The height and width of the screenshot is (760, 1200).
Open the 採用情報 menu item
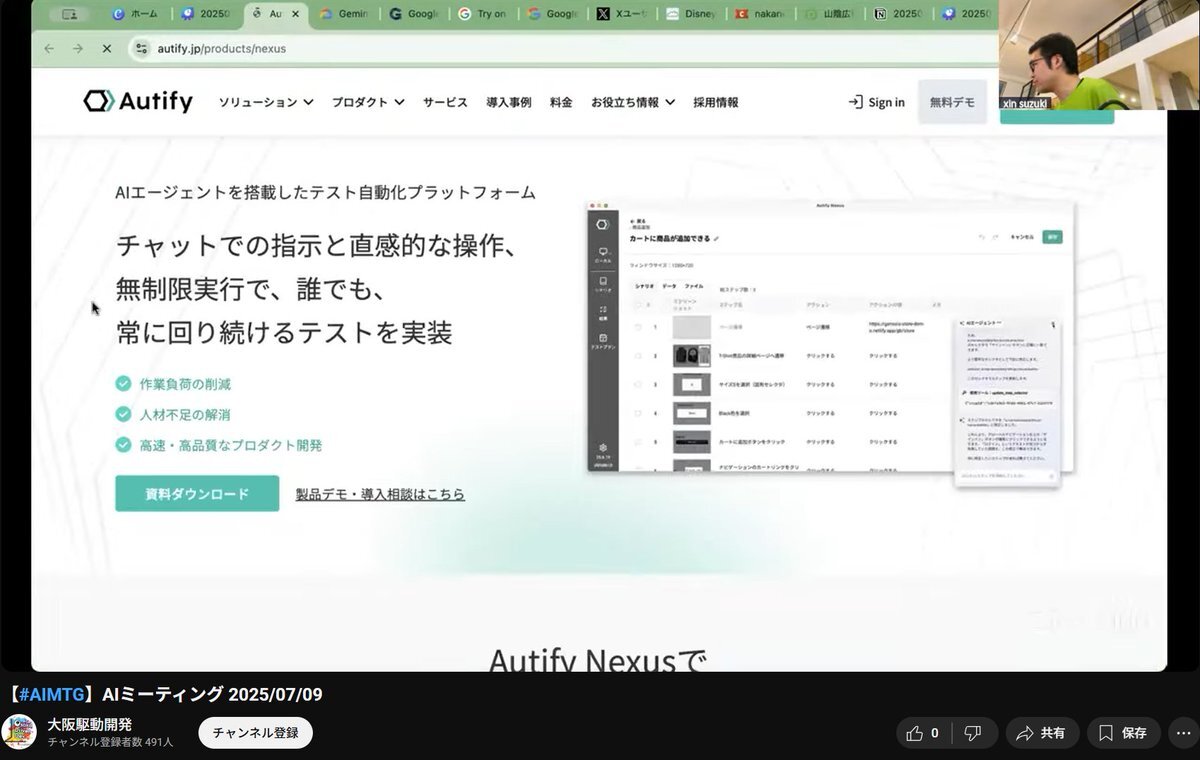(716, 102)
